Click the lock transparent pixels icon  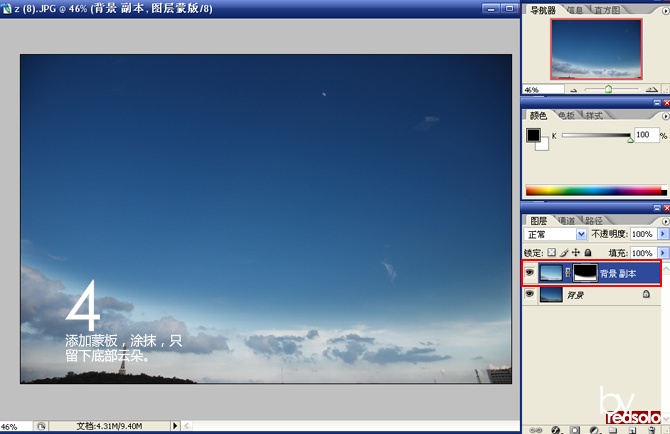point(552,252)
